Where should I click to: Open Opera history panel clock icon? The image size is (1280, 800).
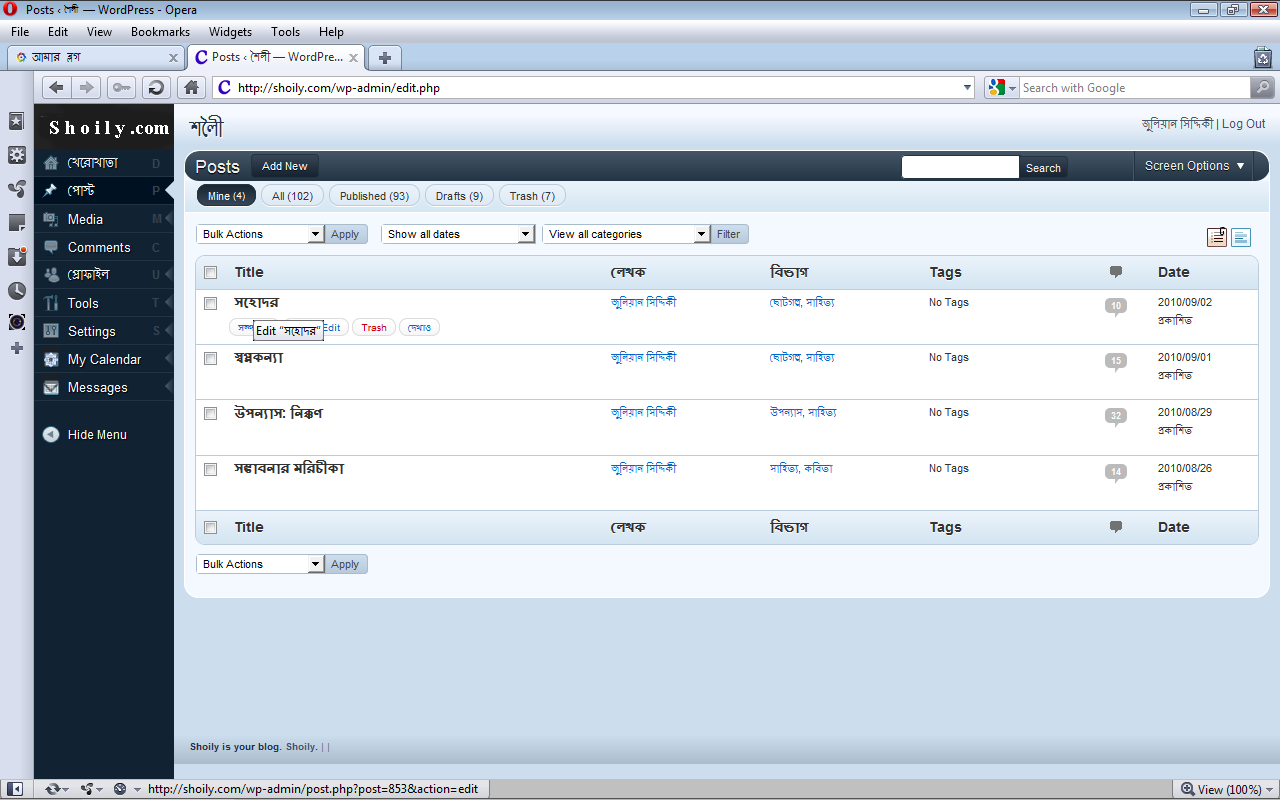[x=17, y=291]
